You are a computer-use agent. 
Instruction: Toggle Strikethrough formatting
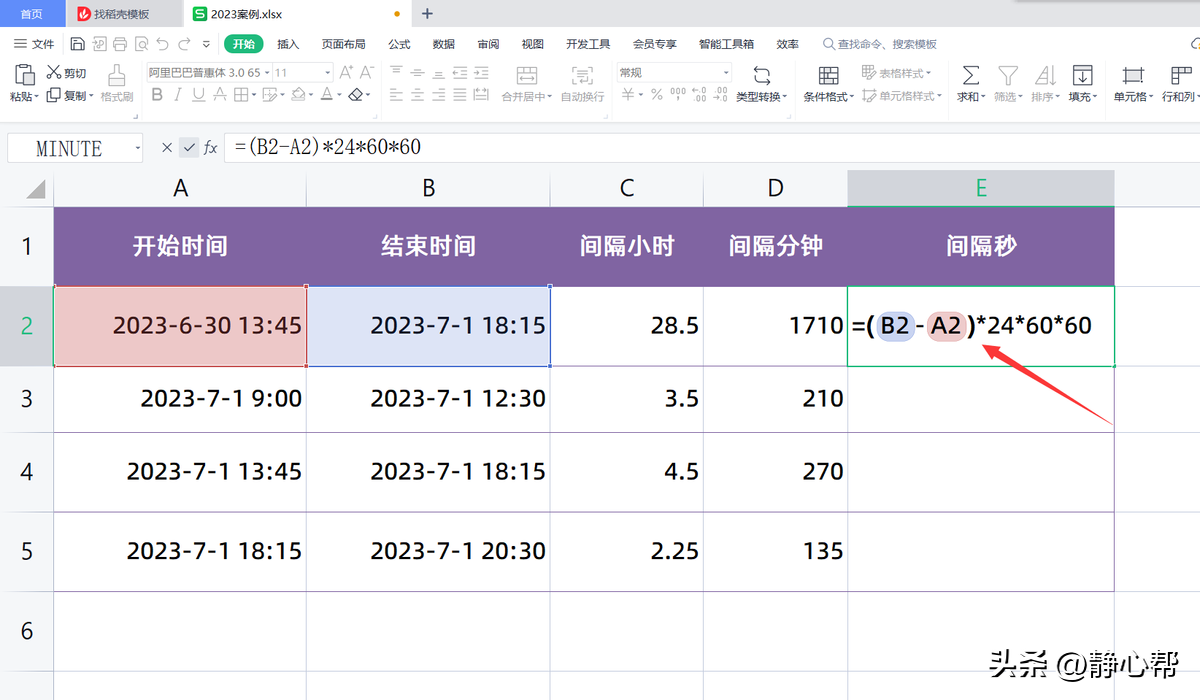pyautogui.click(x=220, y=95)
